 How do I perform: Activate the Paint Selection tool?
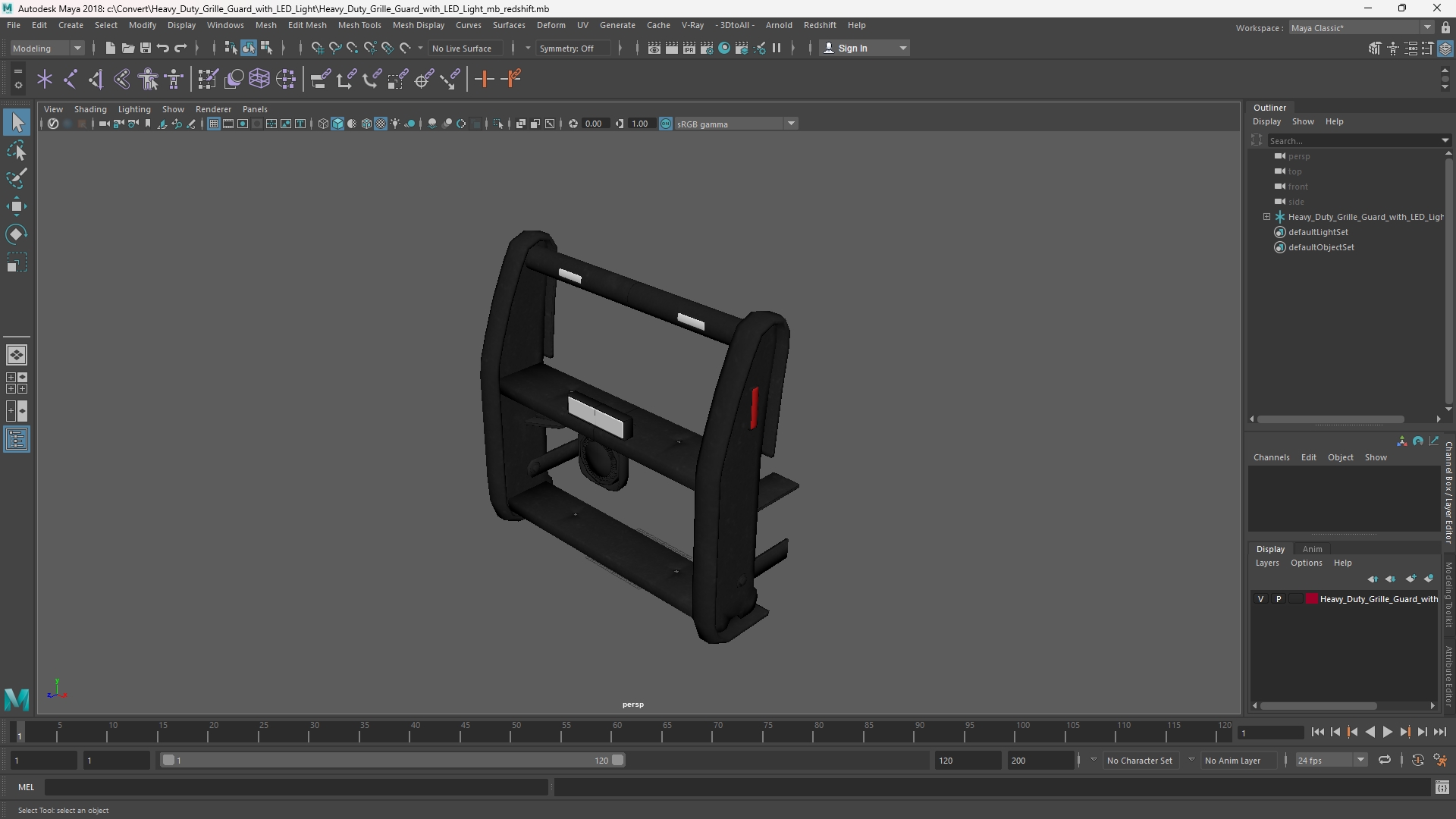17,178
